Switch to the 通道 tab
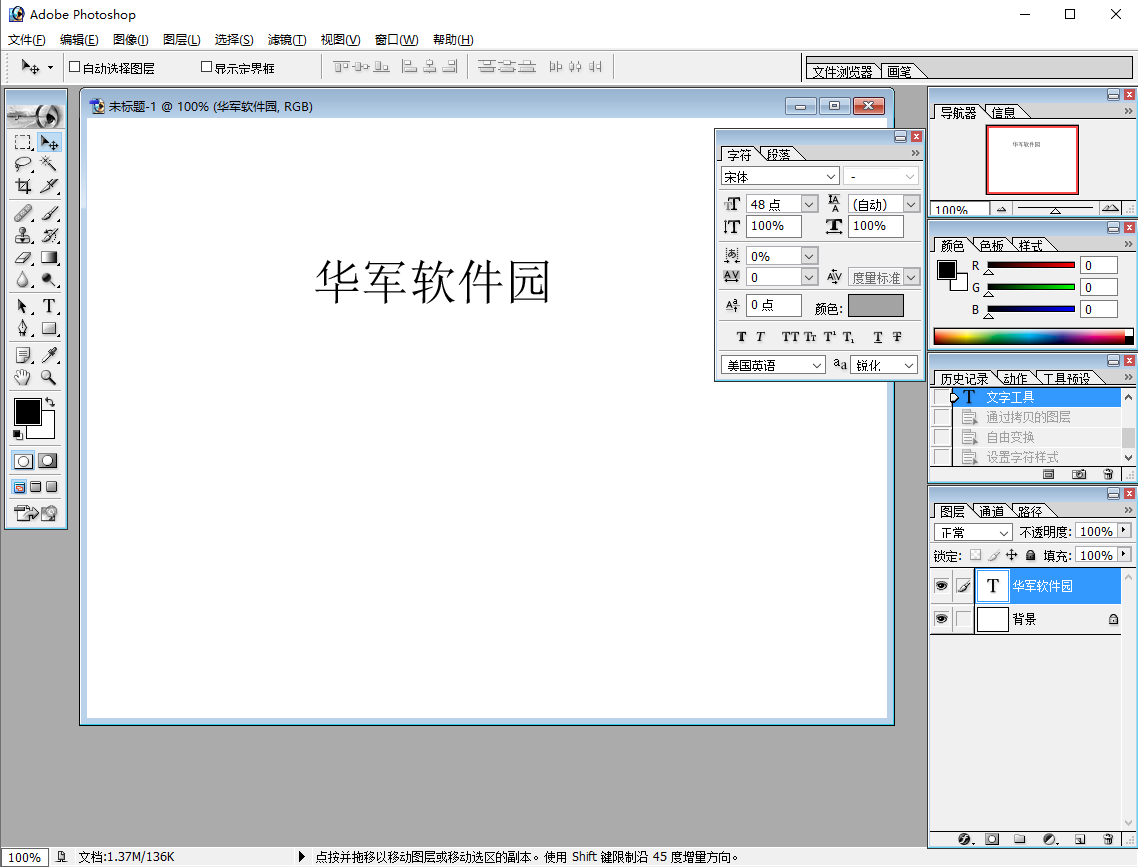The image size is (1138, 867). [990, 511]
